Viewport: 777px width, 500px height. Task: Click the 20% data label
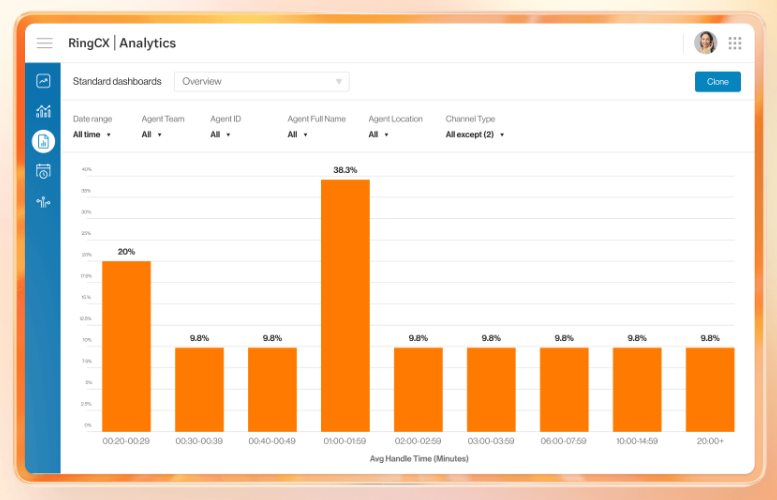pos(126,252)
